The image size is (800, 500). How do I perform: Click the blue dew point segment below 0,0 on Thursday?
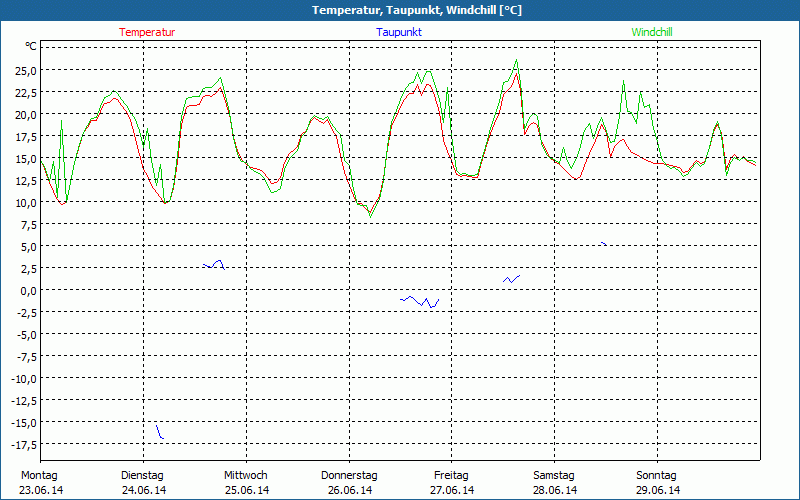[x=420, y=301]
